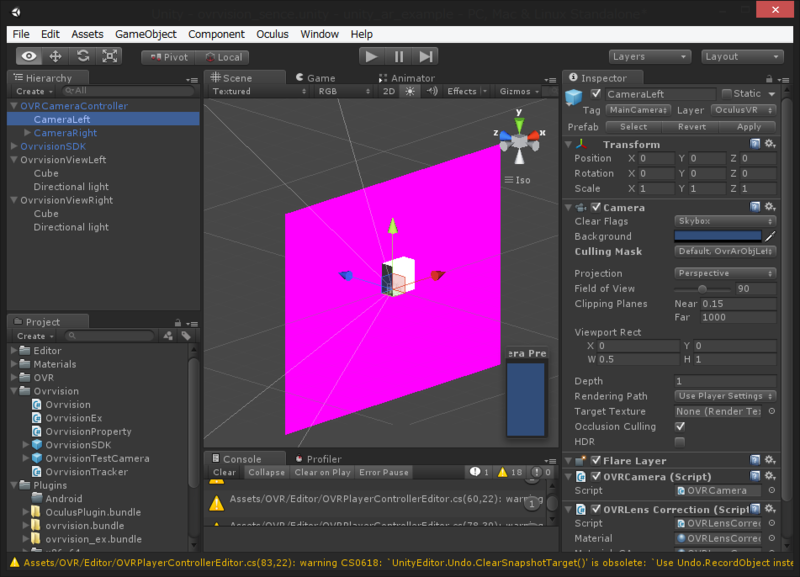Open the Layout dropdown
This screenshot has height=577, width=800.
coord(742,57)
